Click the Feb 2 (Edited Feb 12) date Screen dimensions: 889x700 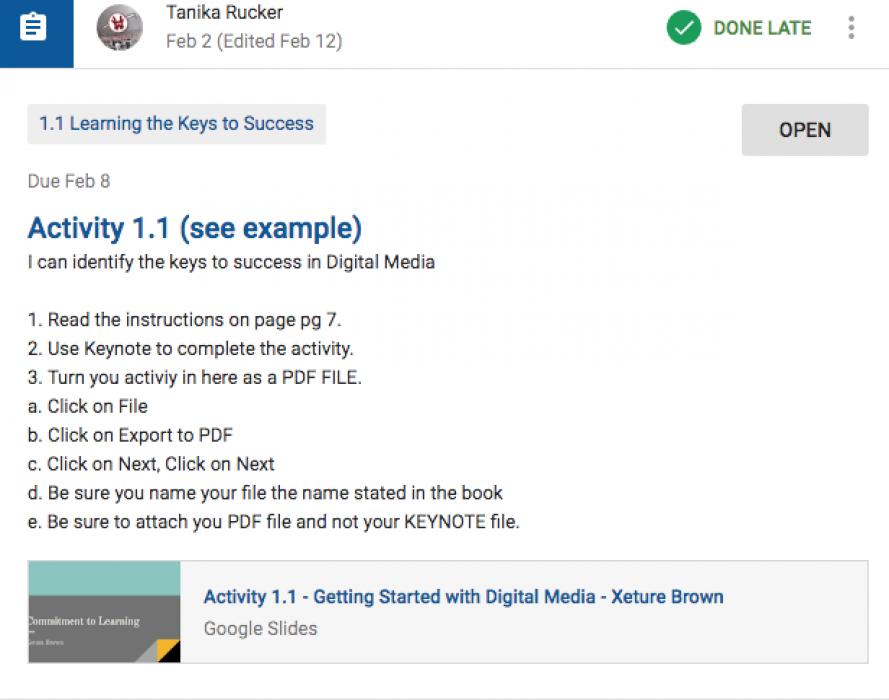click(x=254, y=41)
